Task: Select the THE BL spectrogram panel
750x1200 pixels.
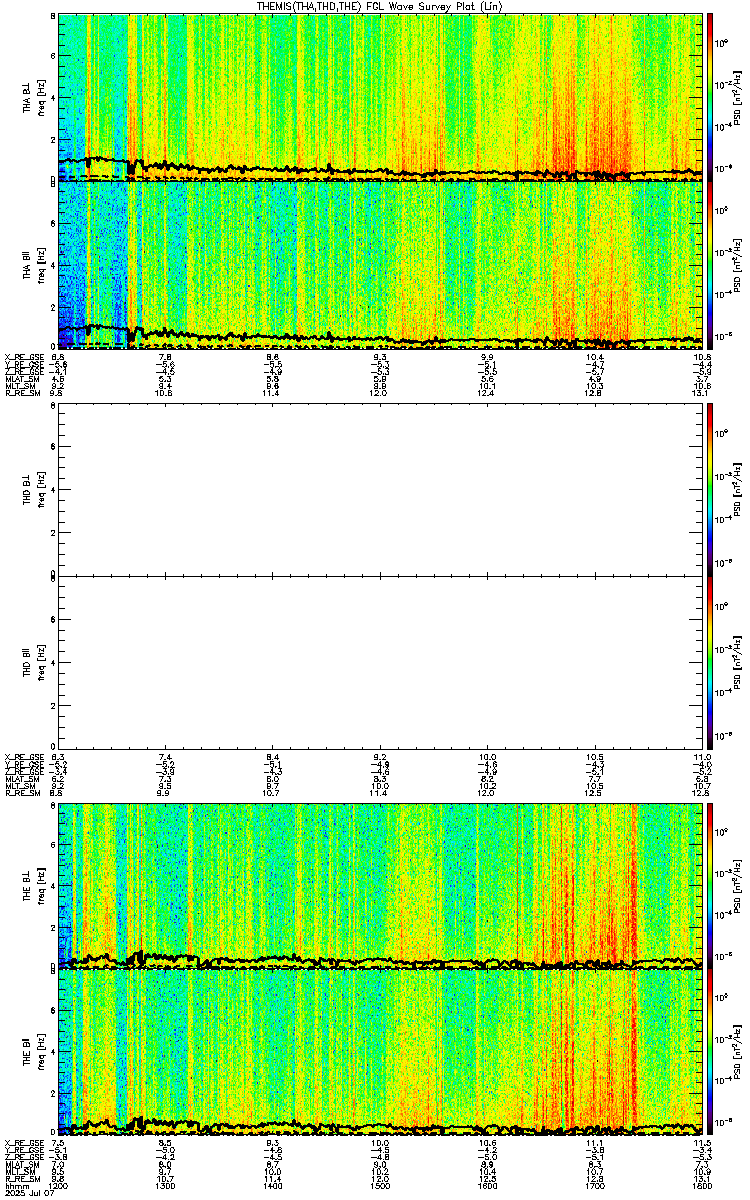Action: tap(381, 886)
